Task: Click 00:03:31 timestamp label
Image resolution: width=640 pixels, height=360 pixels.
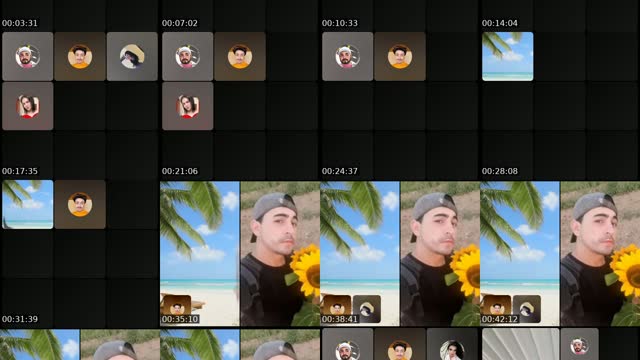Action: tap(20, 23)
